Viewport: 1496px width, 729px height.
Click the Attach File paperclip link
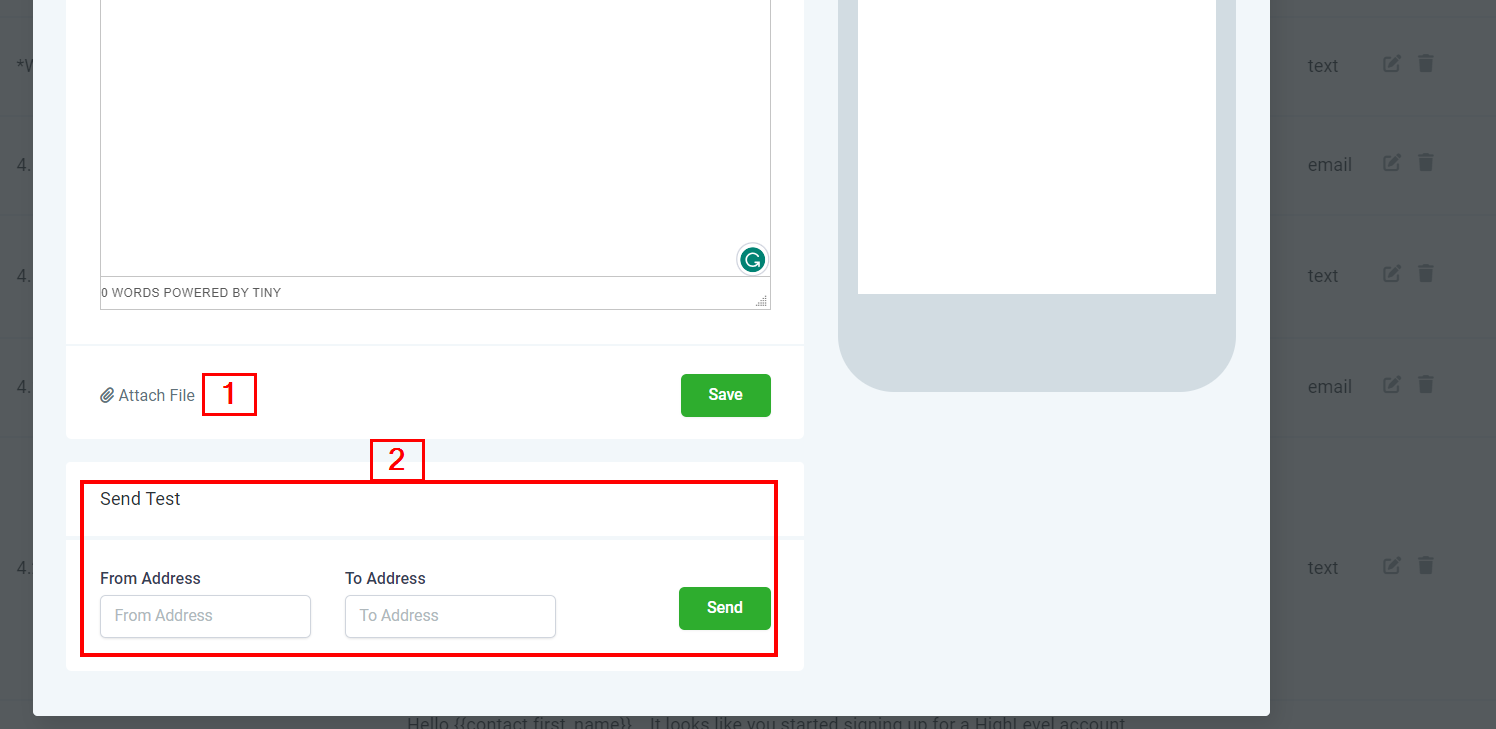[147, 395]
